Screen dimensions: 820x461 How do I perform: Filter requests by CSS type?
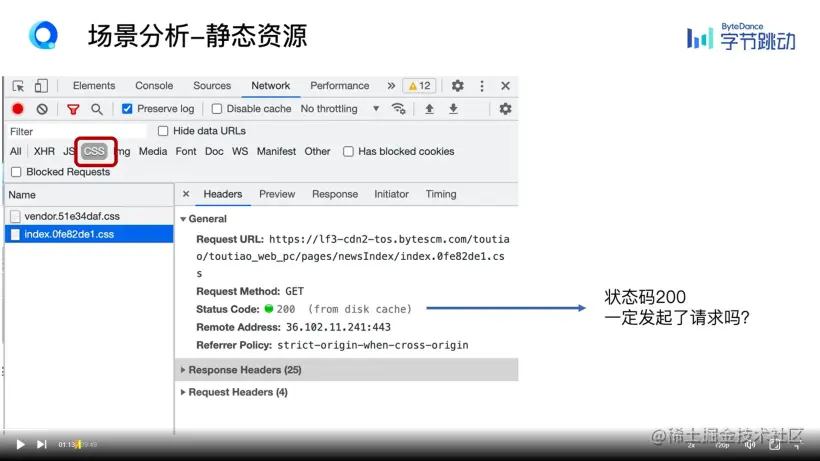[x=94, y=152]
